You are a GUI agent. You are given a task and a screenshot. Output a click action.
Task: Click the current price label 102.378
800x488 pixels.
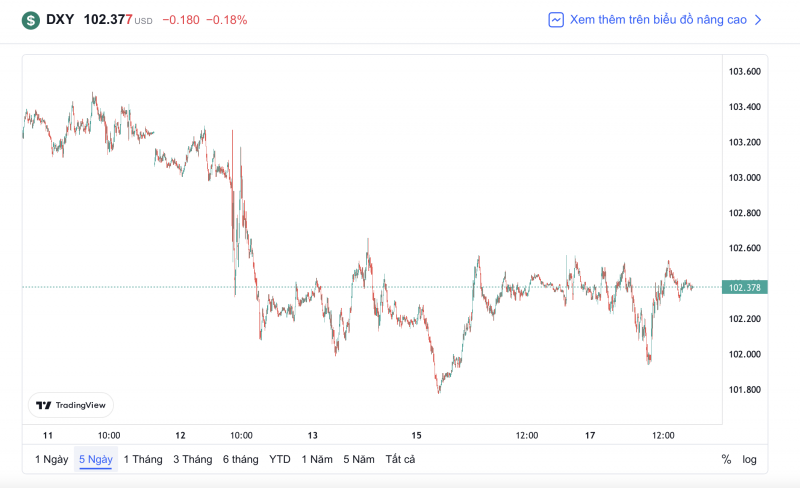[x=746, y=288]
